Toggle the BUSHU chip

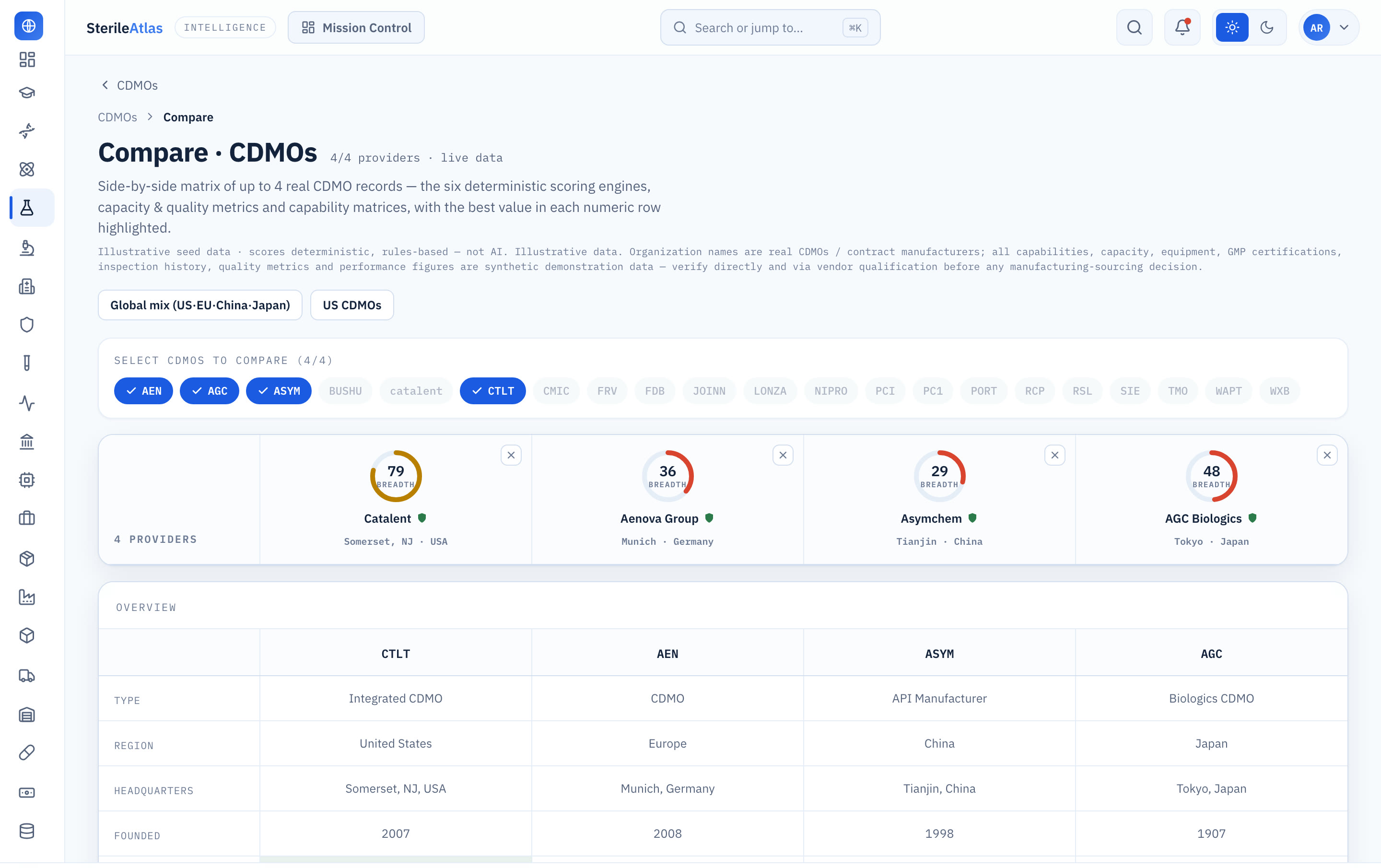click(x=345, y=391)
